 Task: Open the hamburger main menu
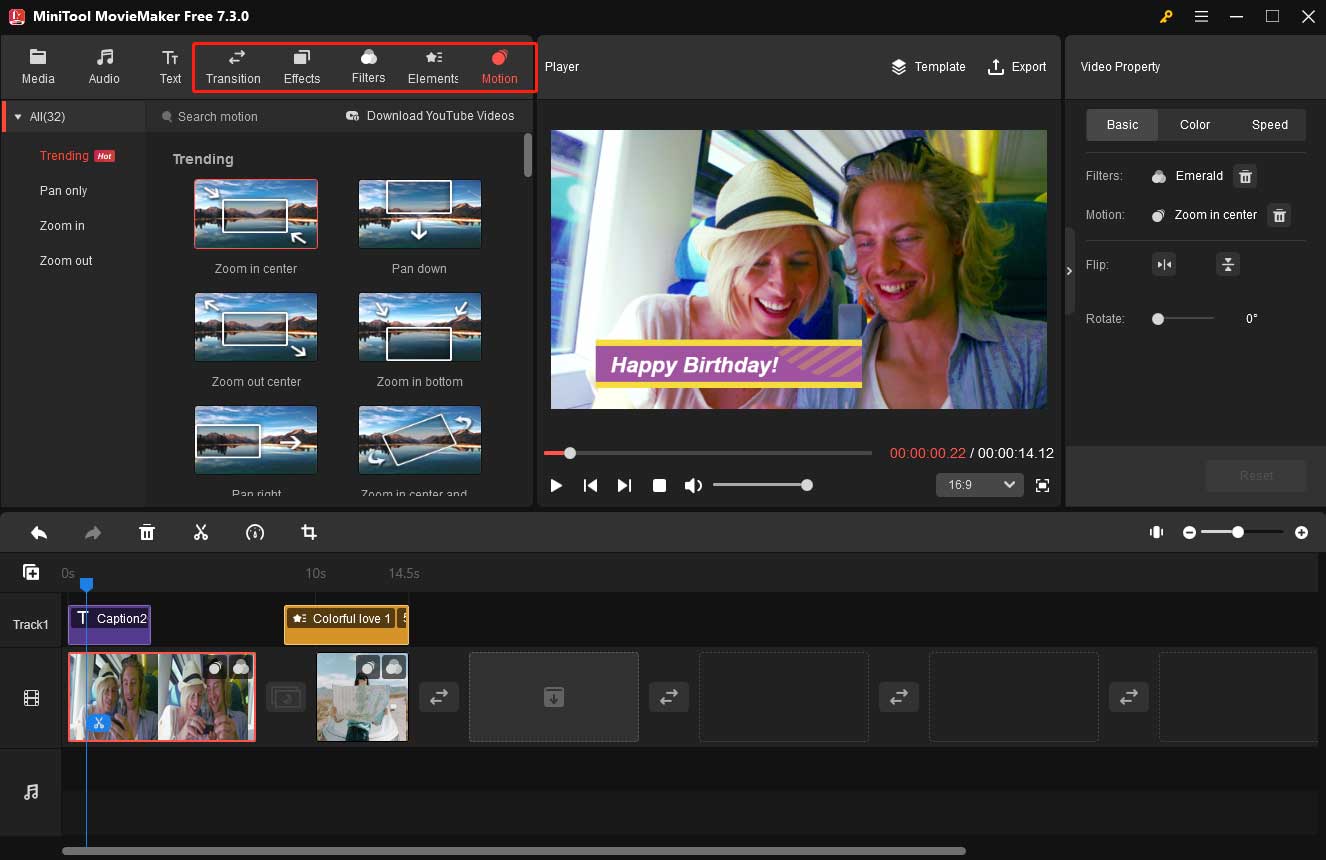[1201, 17]
